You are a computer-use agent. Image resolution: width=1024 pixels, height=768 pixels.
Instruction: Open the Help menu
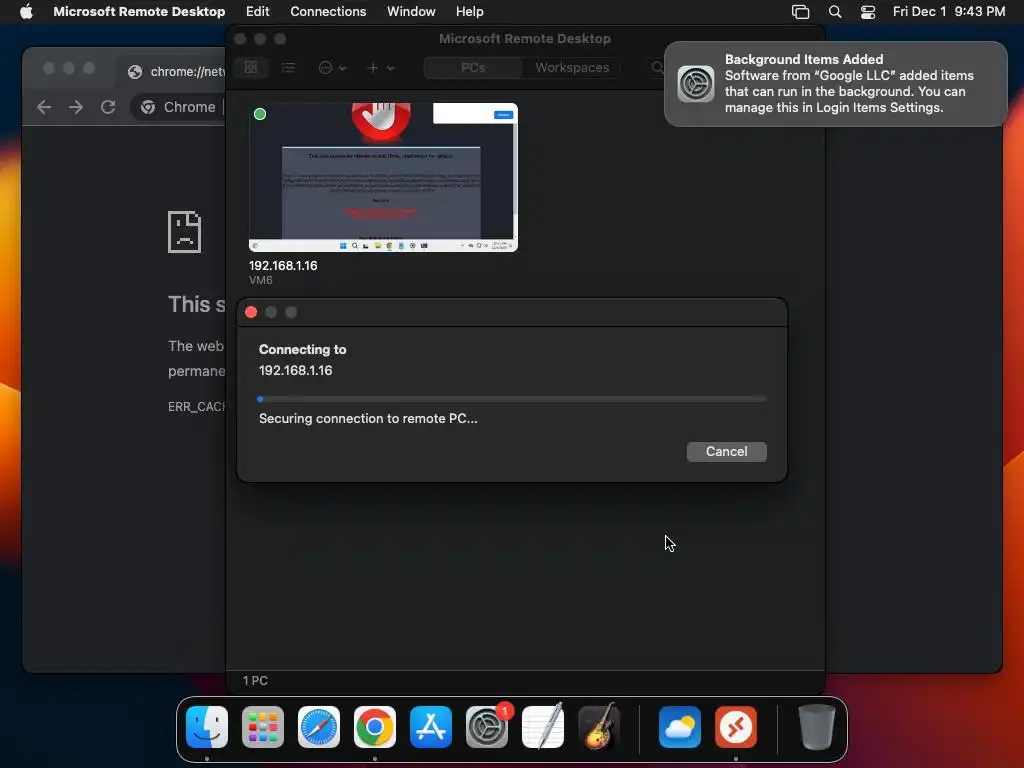(470, 11)
